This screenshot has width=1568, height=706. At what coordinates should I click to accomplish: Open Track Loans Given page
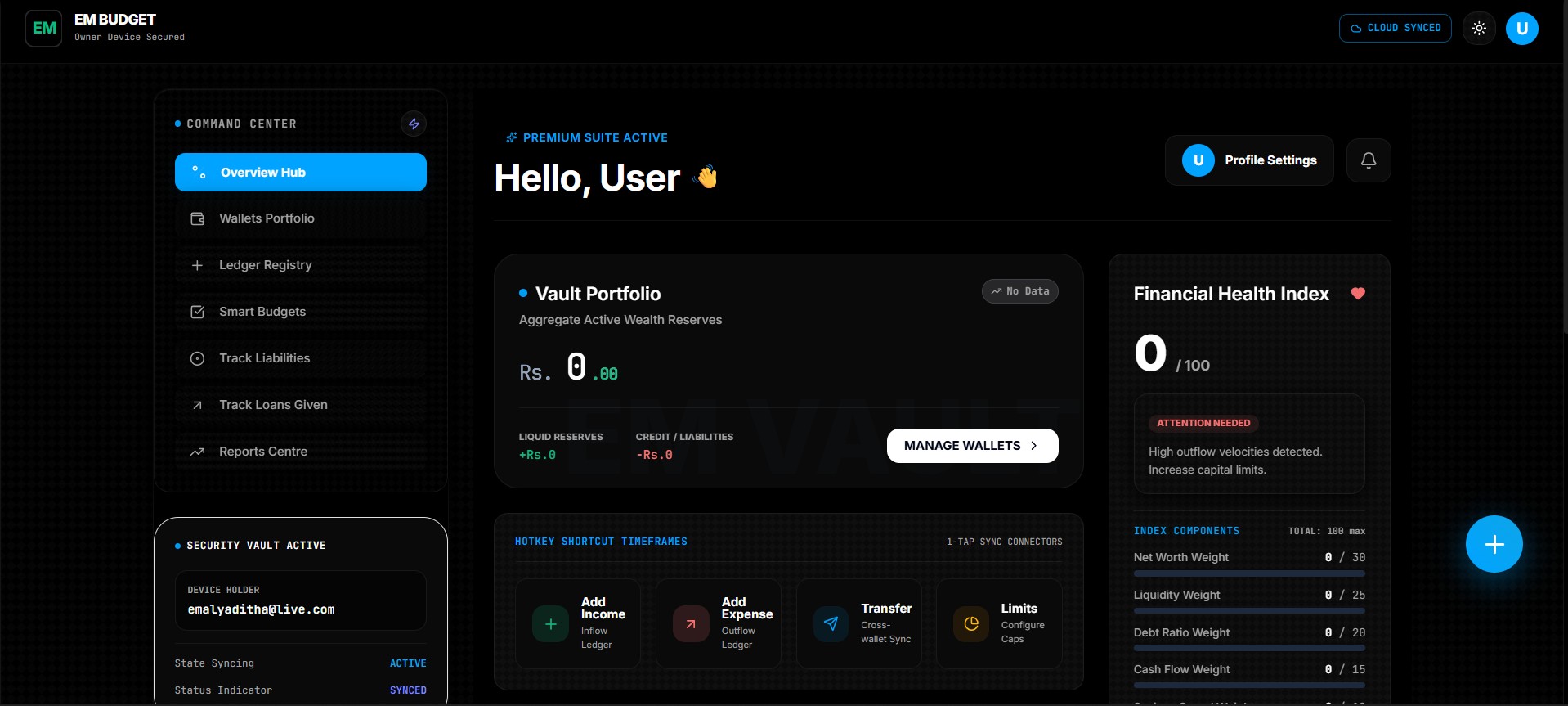(301, 405)
